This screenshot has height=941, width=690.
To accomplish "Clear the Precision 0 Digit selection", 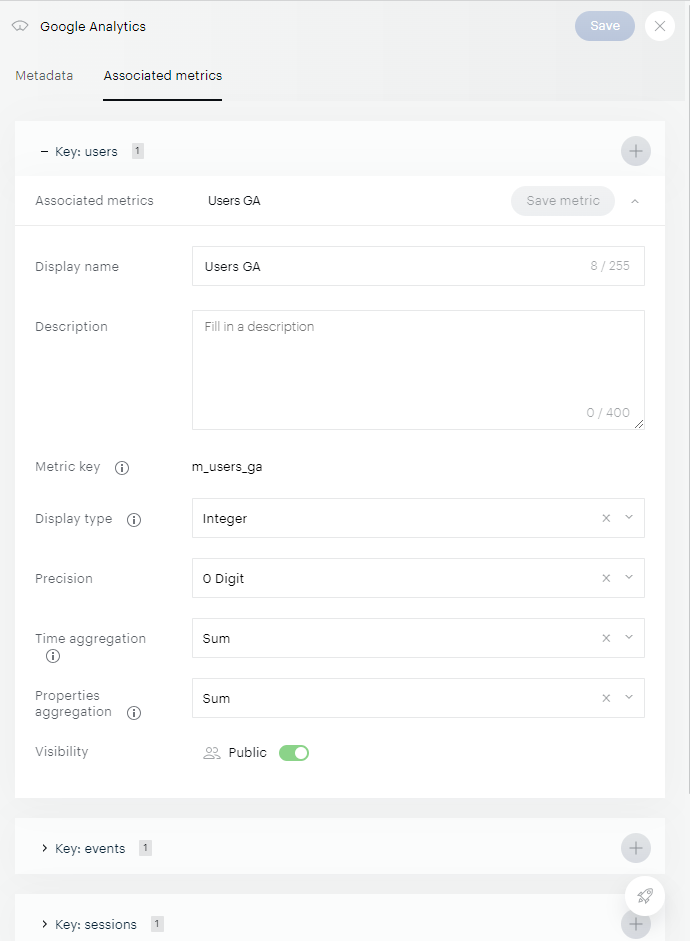I will coord(606,578).
